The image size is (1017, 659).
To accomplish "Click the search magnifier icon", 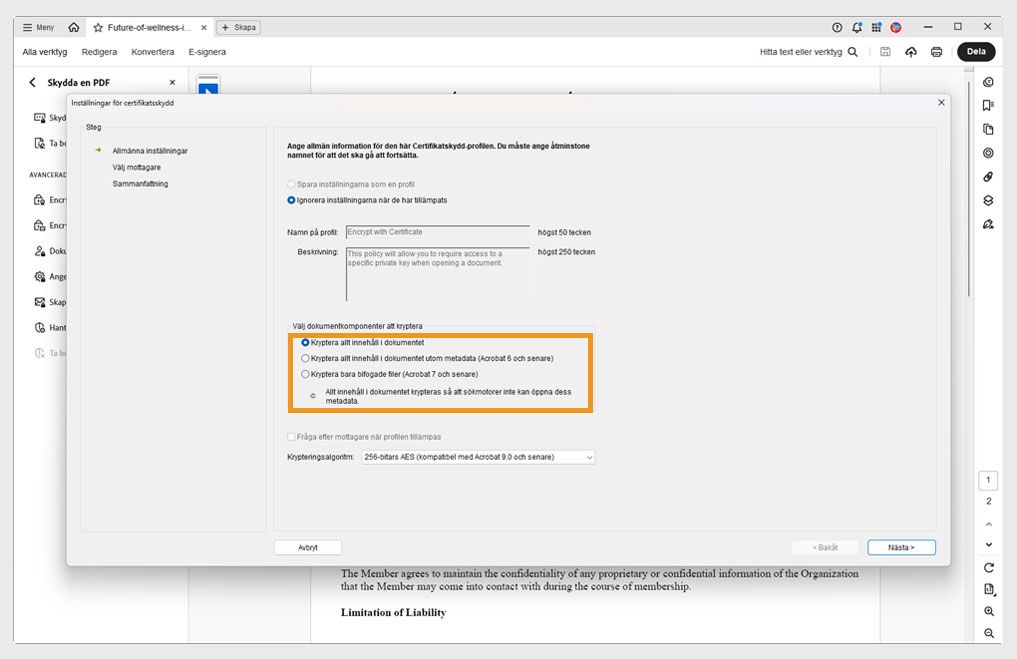I will point(853,52).
